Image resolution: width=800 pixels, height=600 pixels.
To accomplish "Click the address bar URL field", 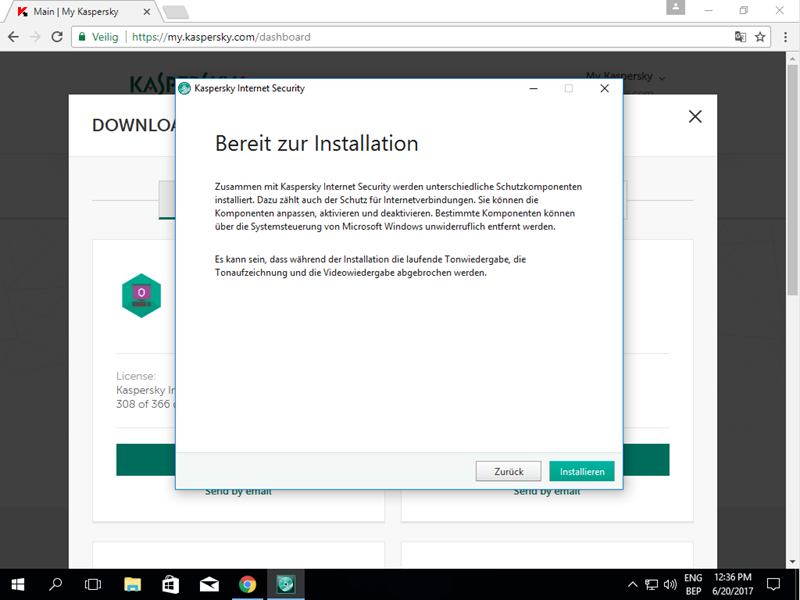I will (400, 37).
